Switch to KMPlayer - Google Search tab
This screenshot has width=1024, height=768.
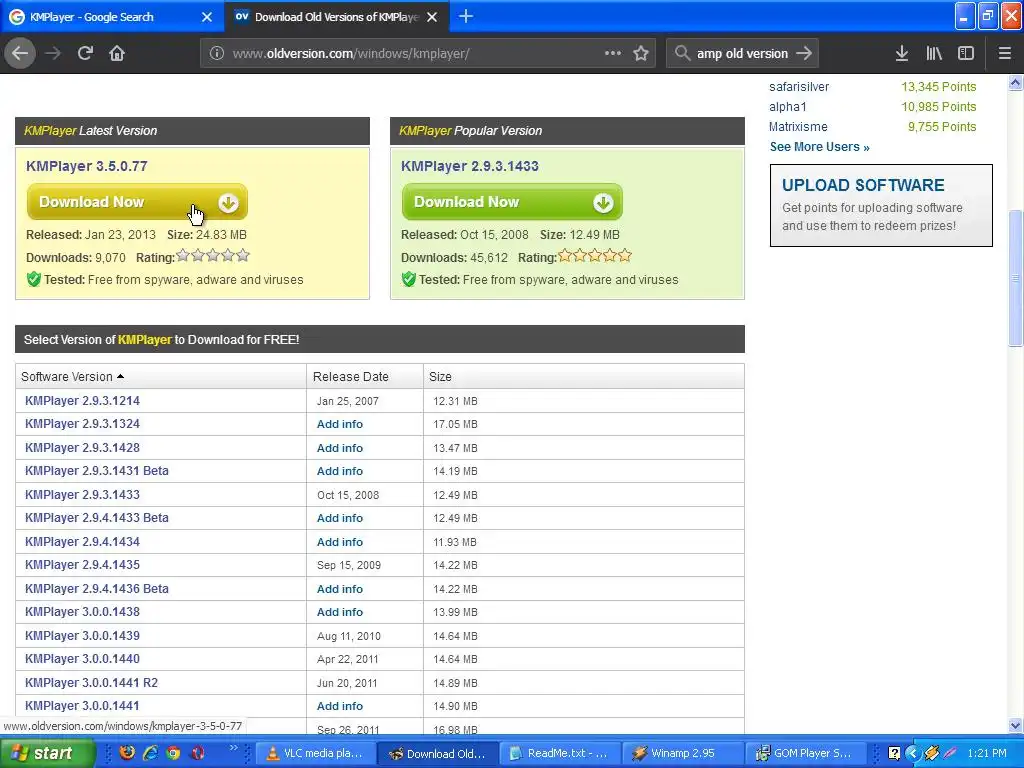[112, 17]
